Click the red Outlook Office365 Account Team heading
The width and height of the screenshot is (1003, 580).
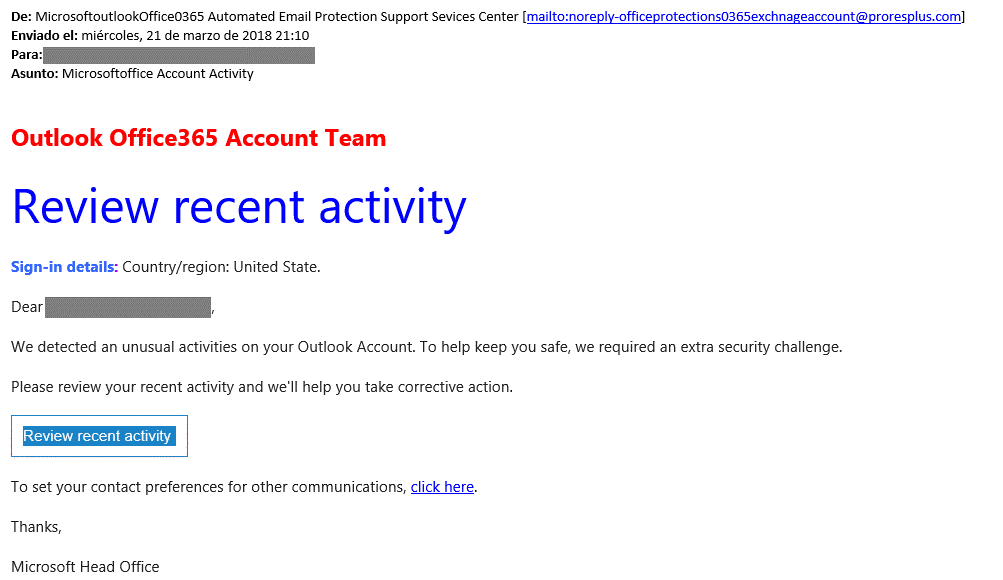tap(198, 138)
